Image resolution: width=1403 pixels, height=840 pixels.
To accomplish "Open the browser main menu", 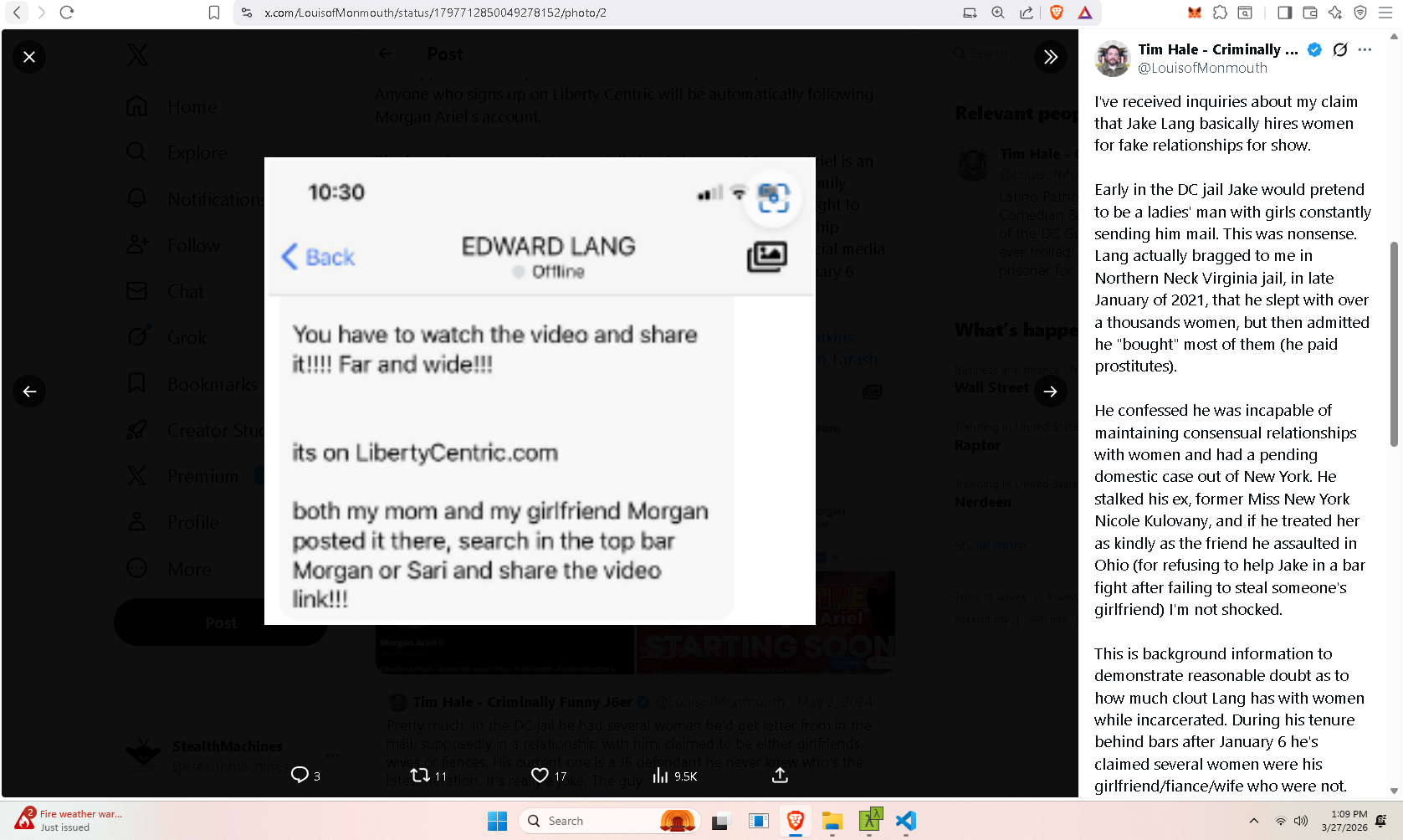I will point(1385,13).
